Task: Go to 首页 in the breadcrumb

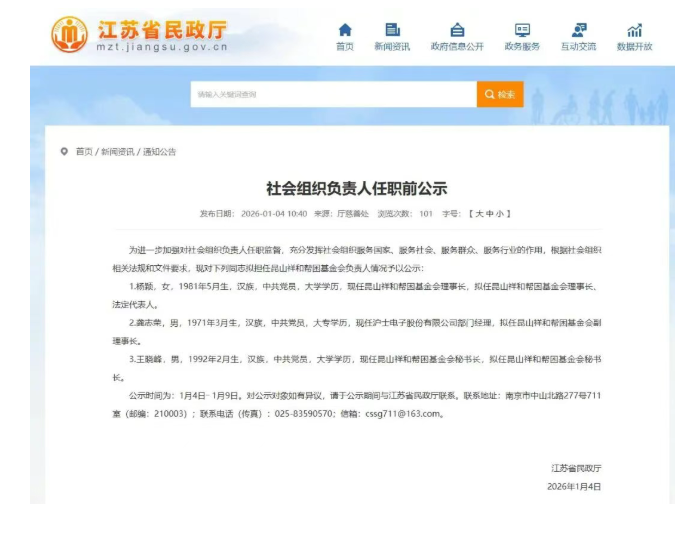Action: click(84, 152)
